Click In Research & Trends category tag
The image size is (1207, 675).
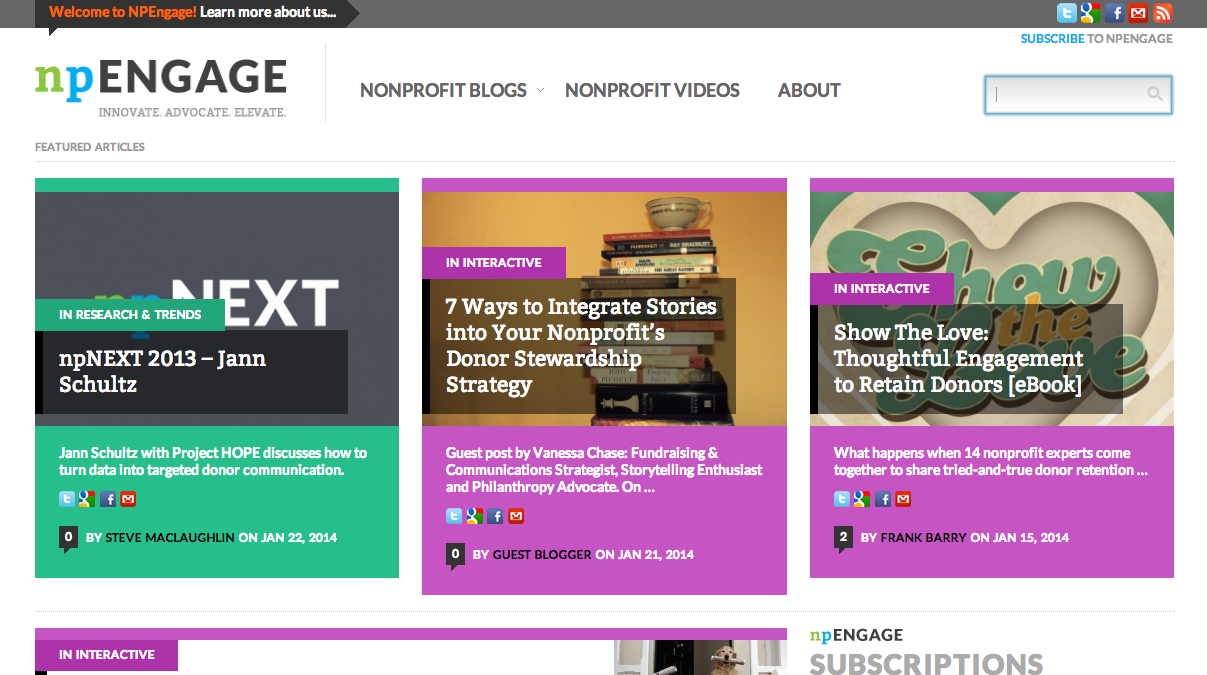(130, 315)
